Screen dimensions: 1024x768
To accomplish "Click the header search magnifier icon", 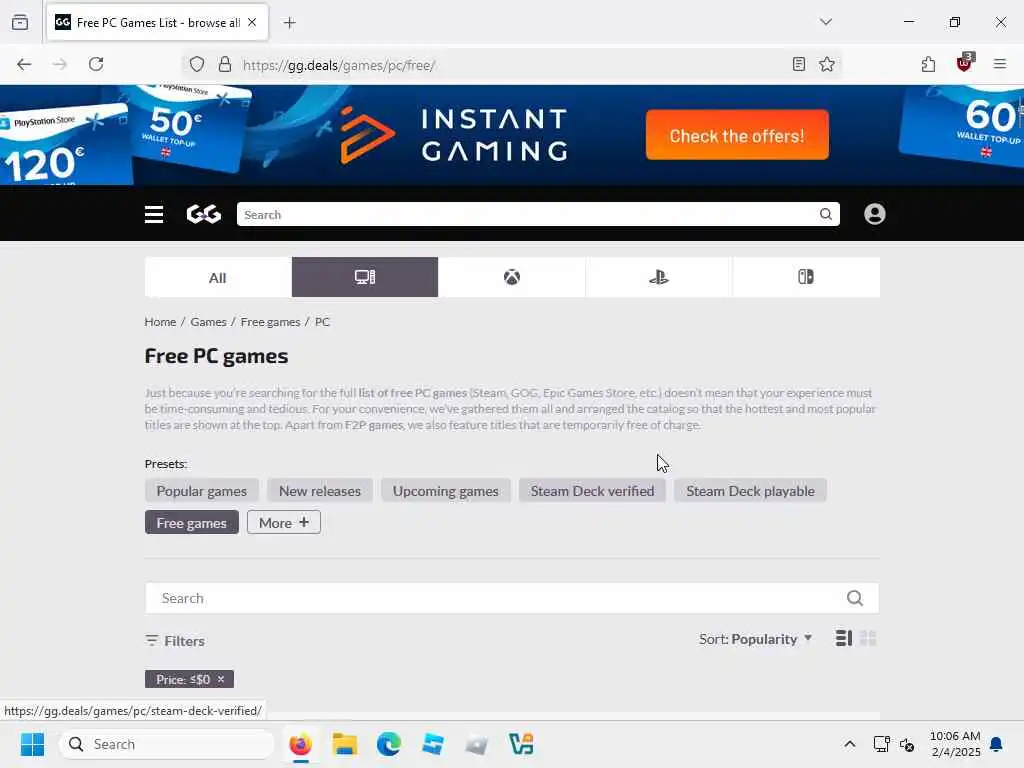I will (x=825, y=214).
